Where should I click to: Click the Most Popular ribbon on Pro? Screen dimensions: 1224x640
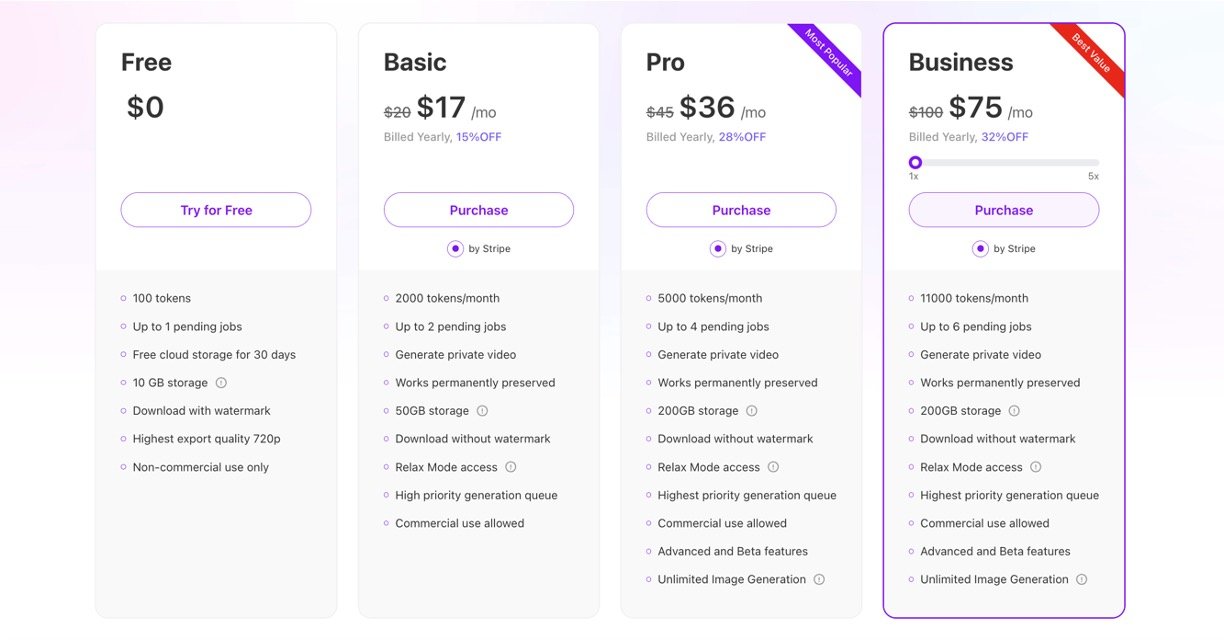coord(830,57)
